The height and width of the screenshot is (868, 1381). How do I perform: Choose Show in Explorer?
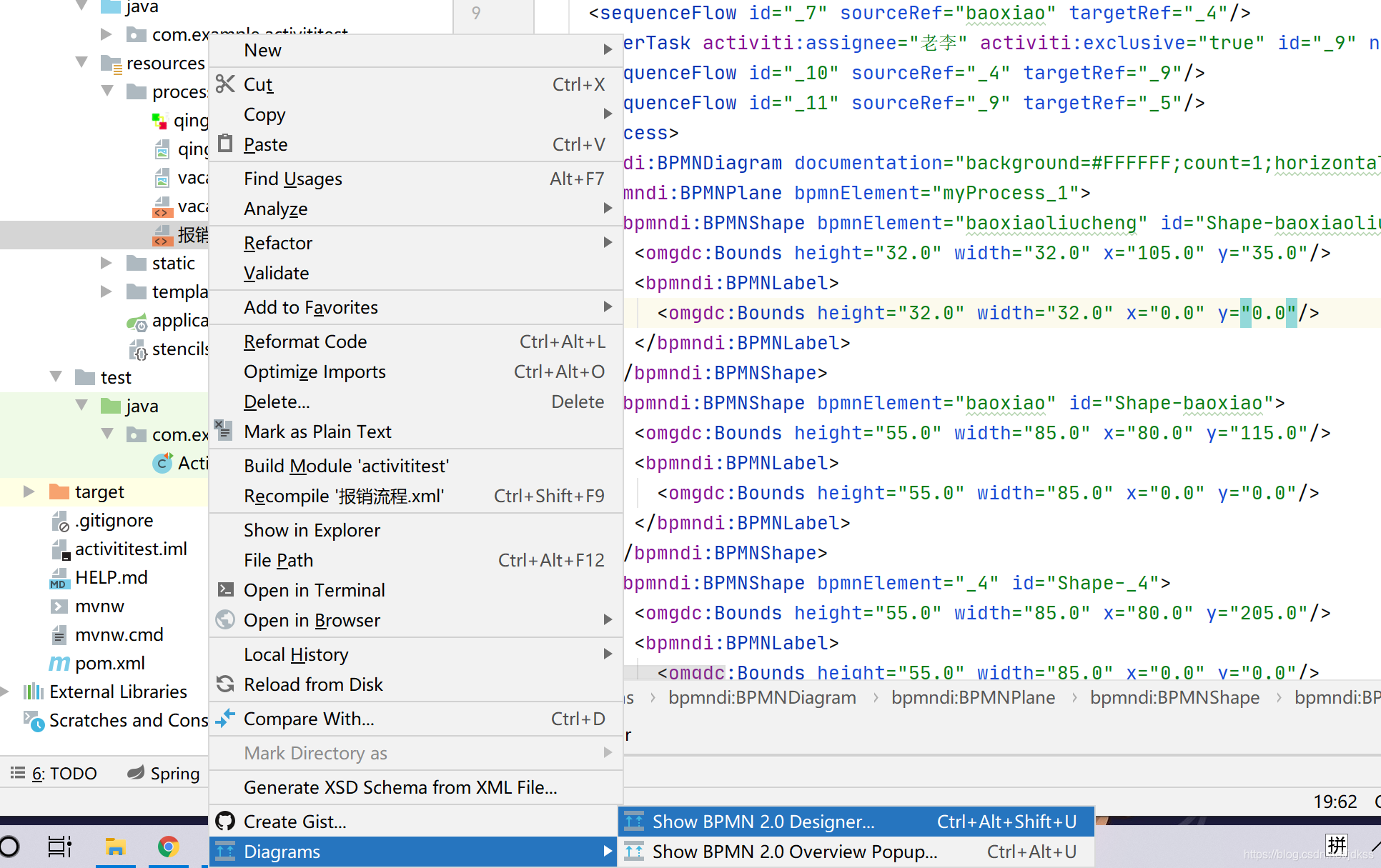tap(416, 530)
